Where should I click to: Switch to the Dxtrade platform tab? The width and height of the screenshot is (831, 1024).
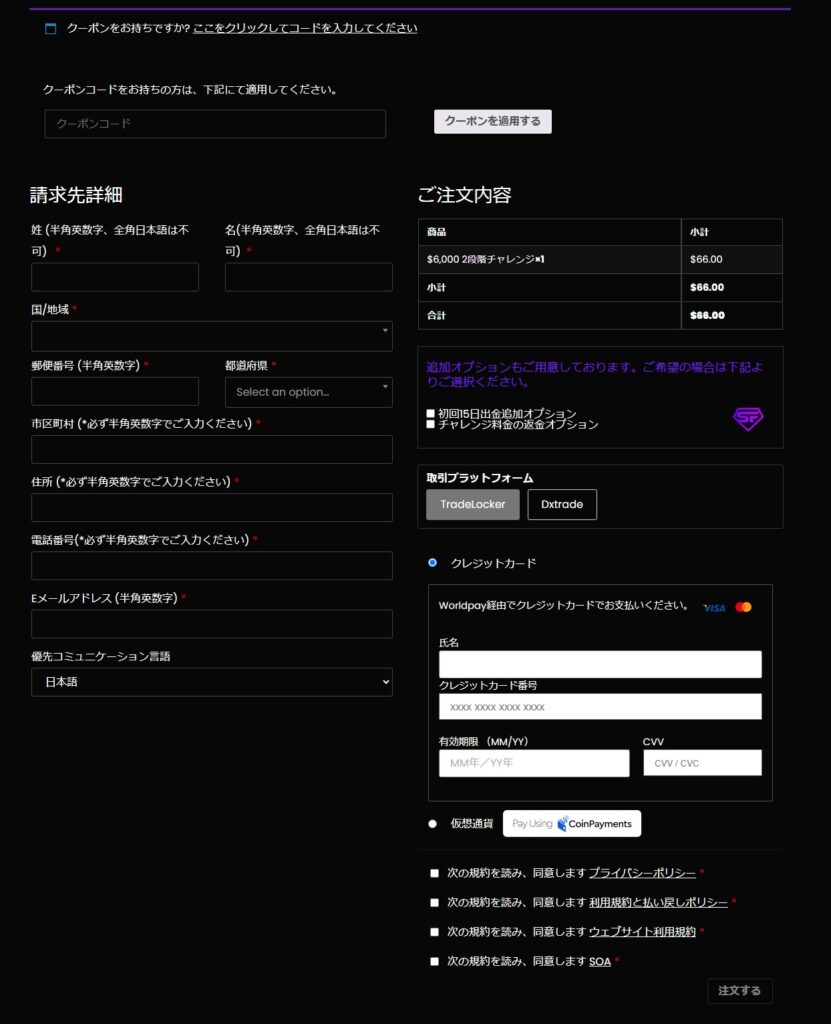pyautogui.click(x=562, y=505)
